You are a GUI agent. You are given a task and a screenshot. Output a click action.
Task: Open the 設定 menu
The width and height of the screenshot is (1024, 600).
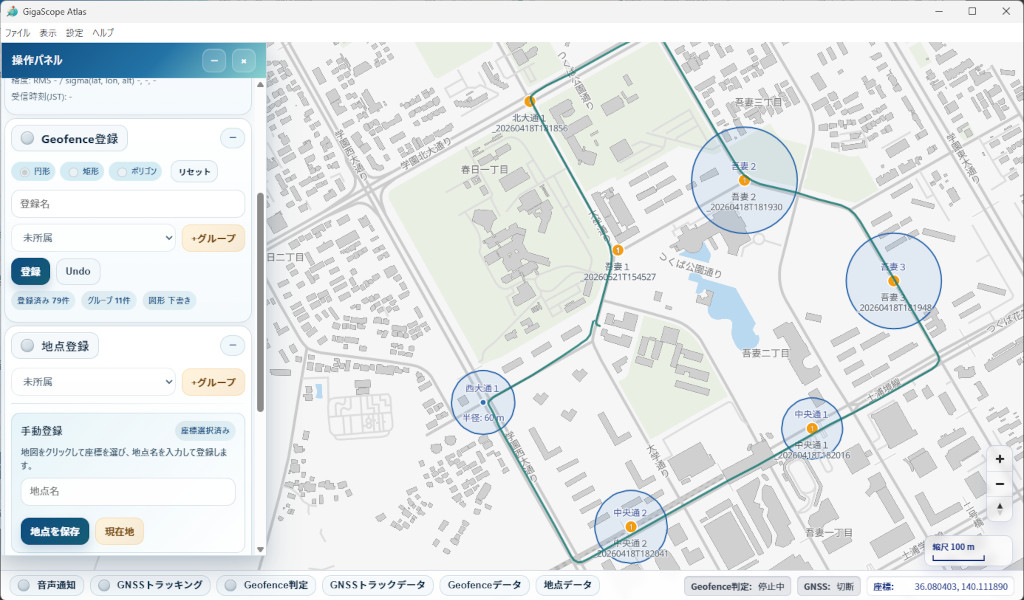pos(74,33)
